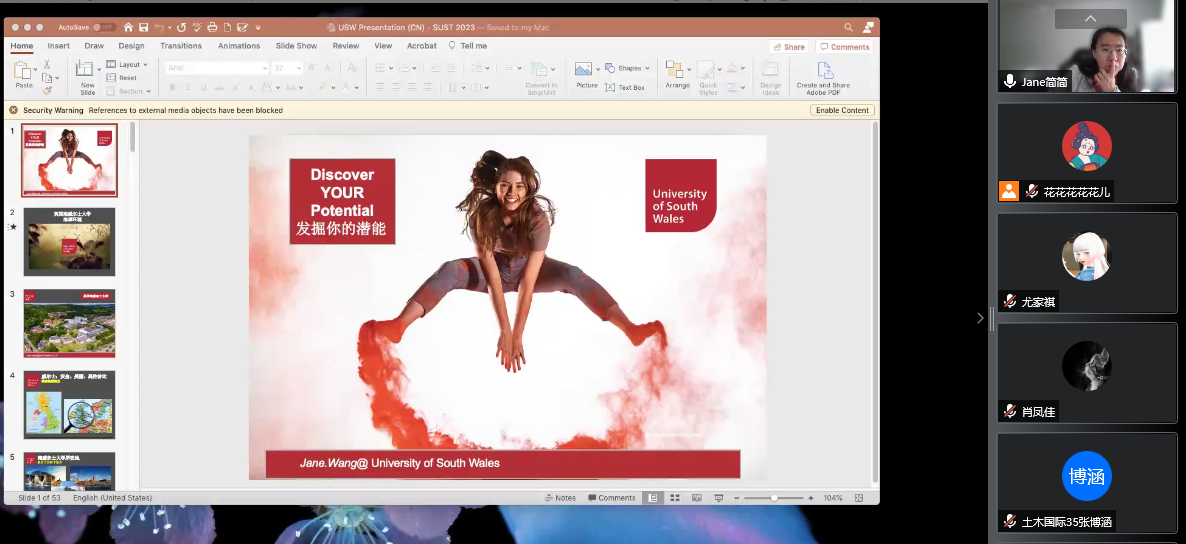The image size is (1186, 544).
Task: Insert a Text Box
Action: [x=626, y=88]
